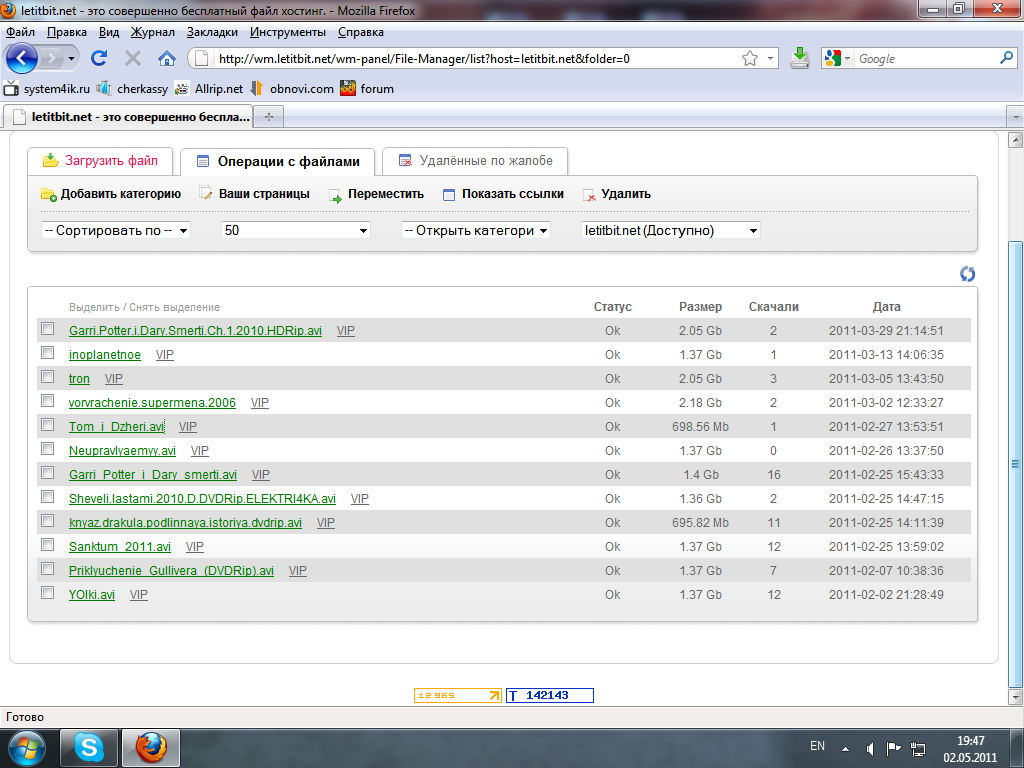
Task: Expand the URL bar history dropdown arrow
Action: [770, 59]
